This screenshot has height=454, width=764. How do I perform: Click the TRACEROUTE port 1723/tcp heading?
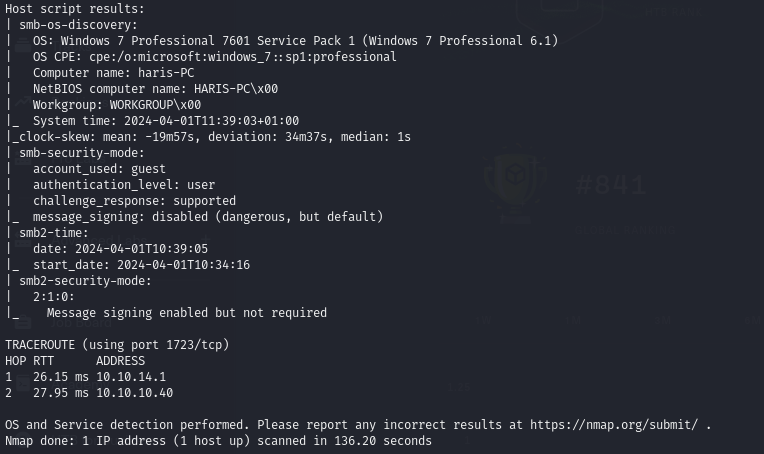point(117,345)
